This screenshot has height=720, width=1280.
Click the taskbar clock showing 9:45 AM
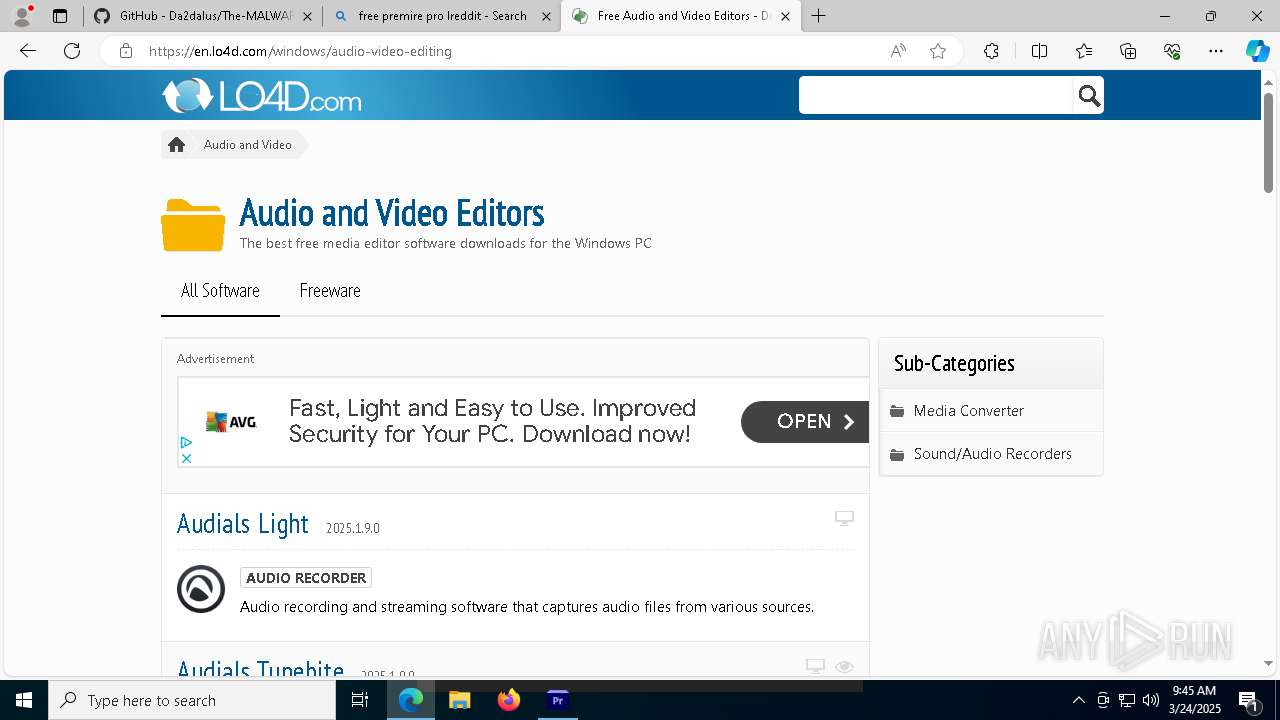[1195, 700]
